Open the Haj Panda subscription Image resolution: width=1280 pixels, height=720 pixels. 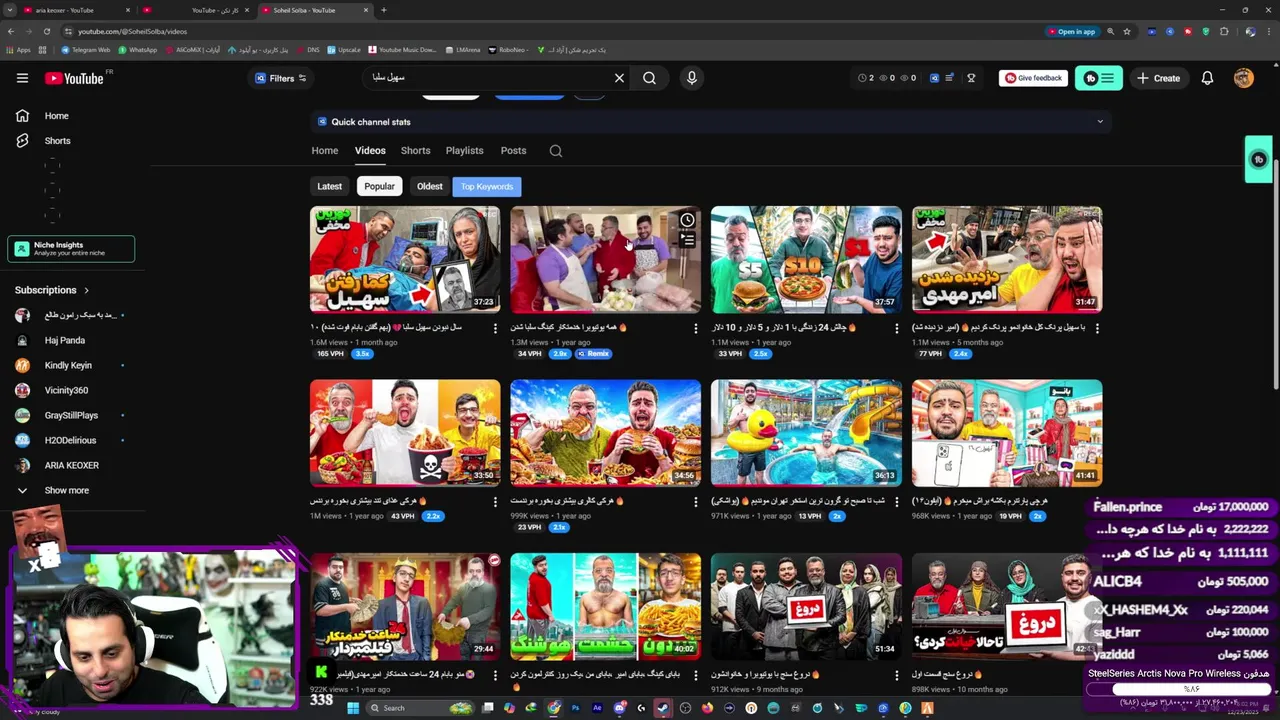(65, 341)
